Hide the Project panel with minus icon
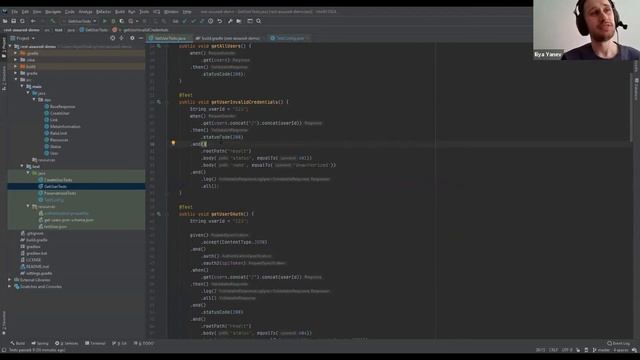 pyautogui.click(x=141, y=38)
